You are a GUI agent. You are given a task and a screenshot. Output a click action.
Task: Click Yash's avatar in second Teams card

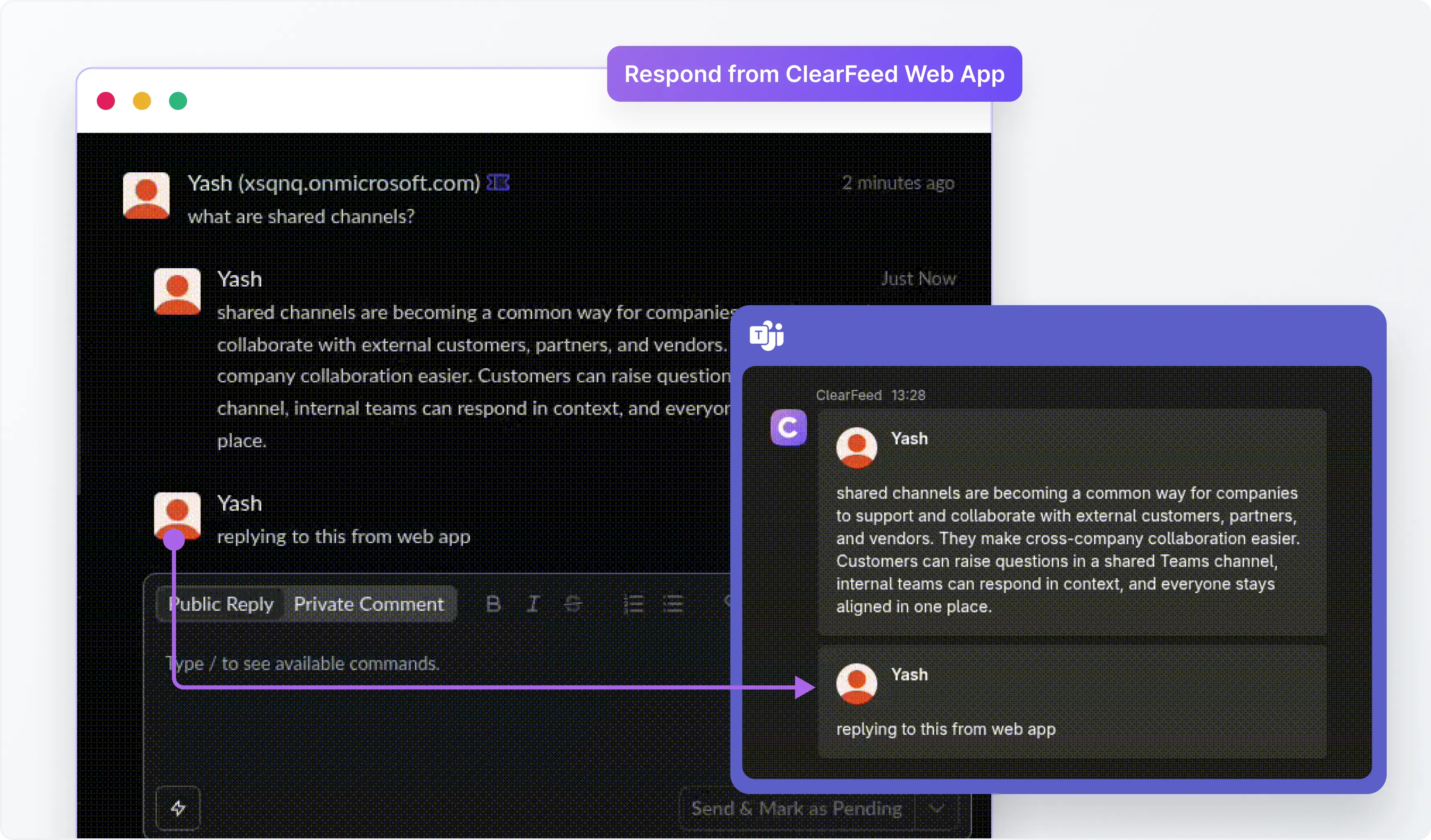click(x=857, y=684)
